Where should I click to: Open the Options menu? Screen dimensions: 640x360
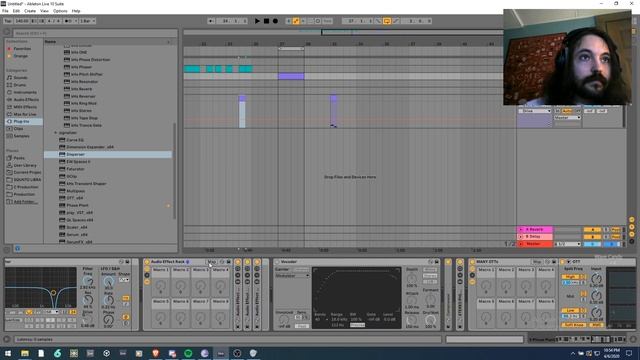[60, 11]
